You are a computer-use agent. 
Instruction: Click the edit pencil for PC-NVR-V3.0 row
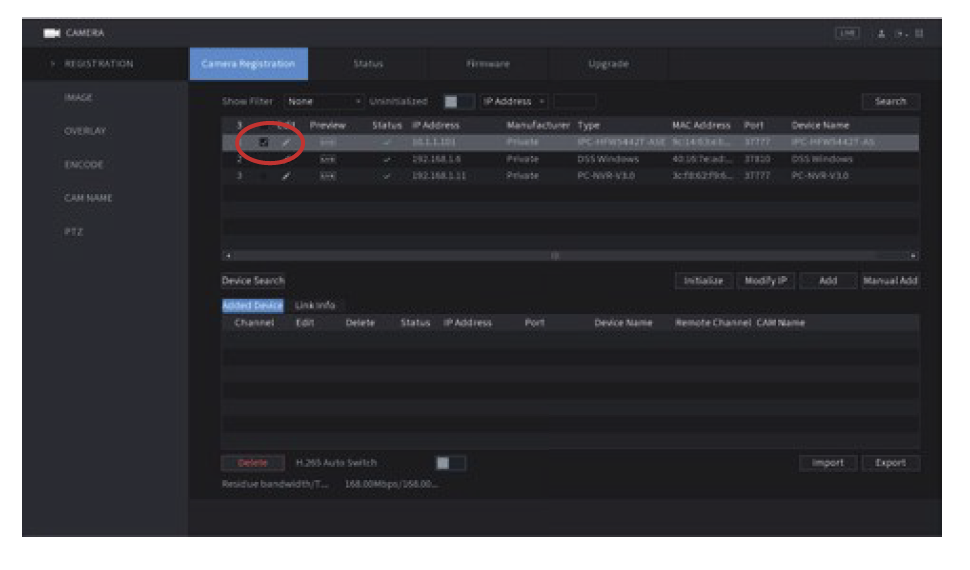click(286, 176)
